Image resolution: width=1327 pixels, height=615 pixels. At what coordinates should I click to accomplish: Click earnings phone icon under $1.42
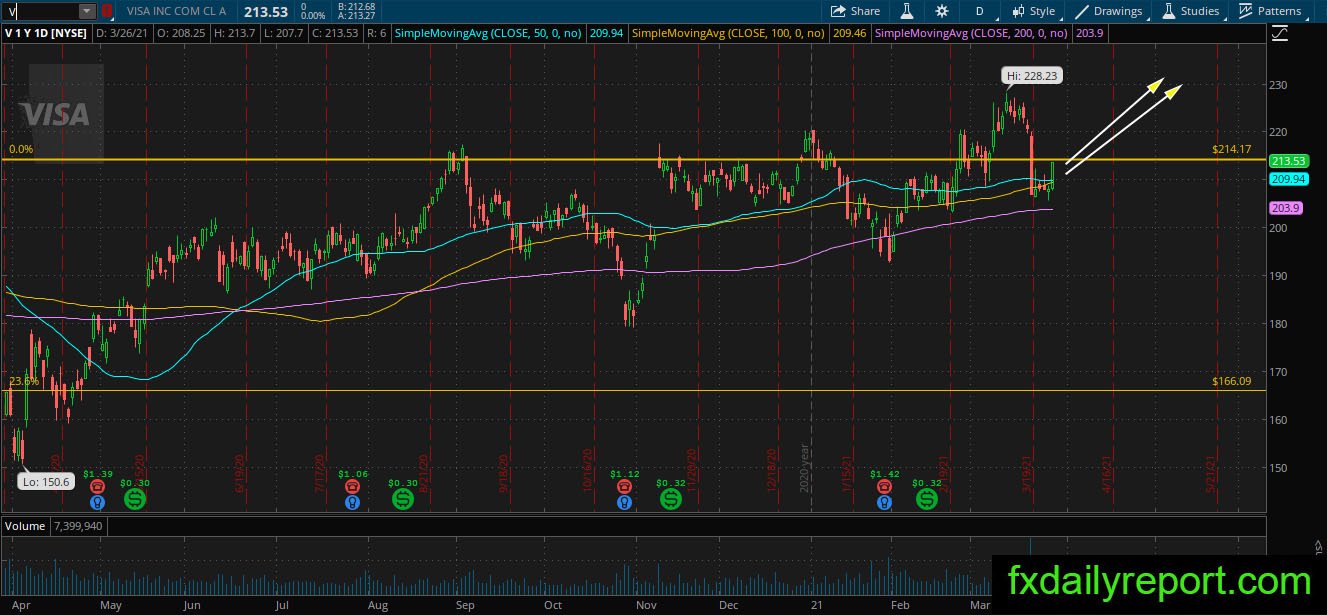(884, 486)
